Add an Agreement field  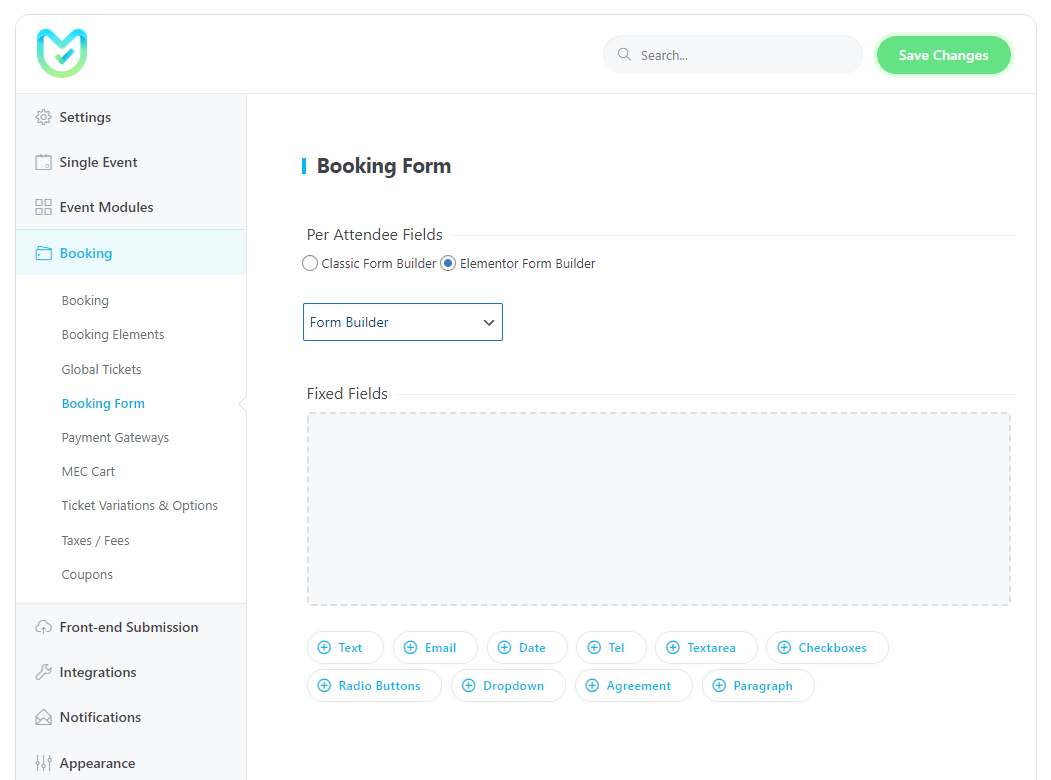click(x=633, y=686)
